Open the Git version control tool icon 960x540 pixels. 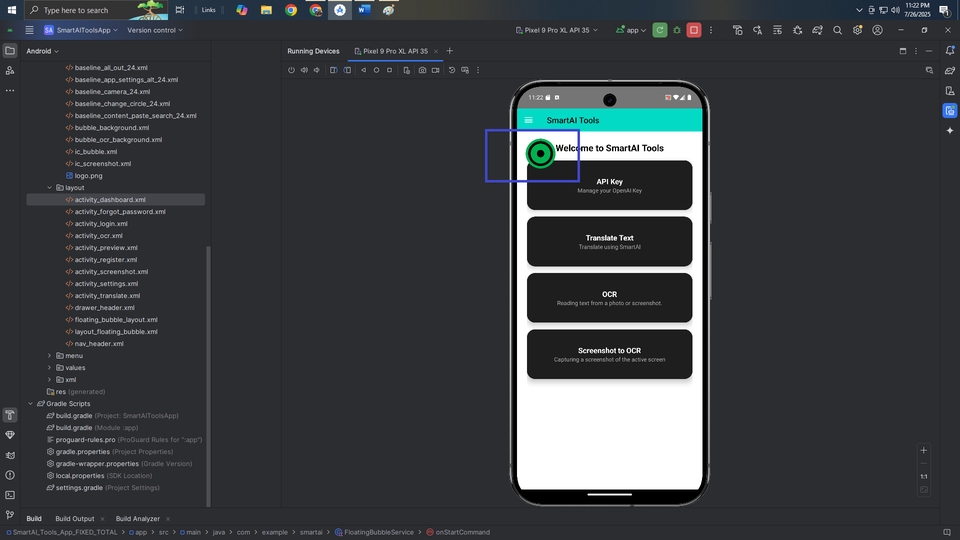click(10, 515)
